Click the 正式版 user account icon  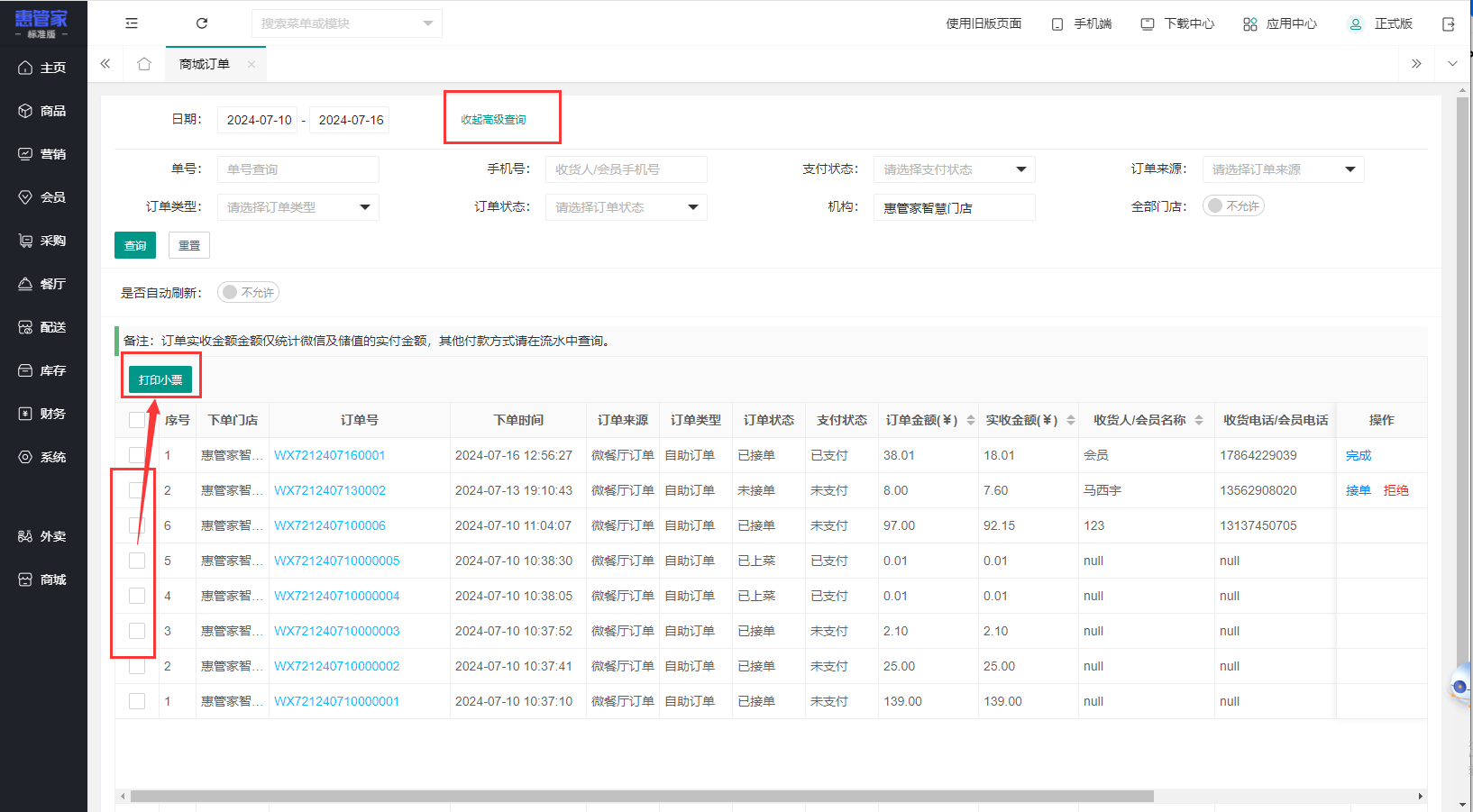point(1355,24)
